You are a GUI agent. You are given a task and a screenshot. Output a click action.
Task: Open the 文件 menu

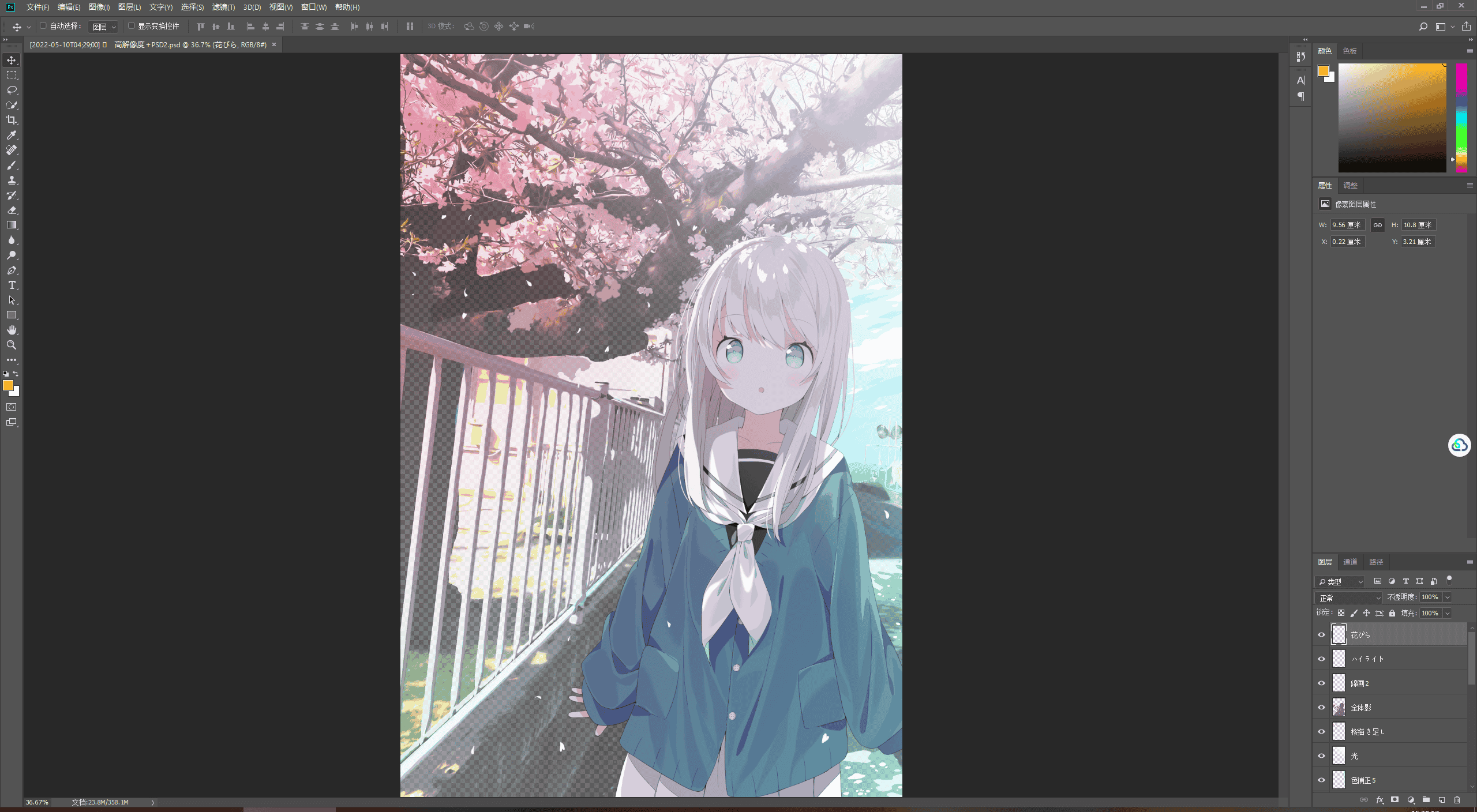[38, 7]
